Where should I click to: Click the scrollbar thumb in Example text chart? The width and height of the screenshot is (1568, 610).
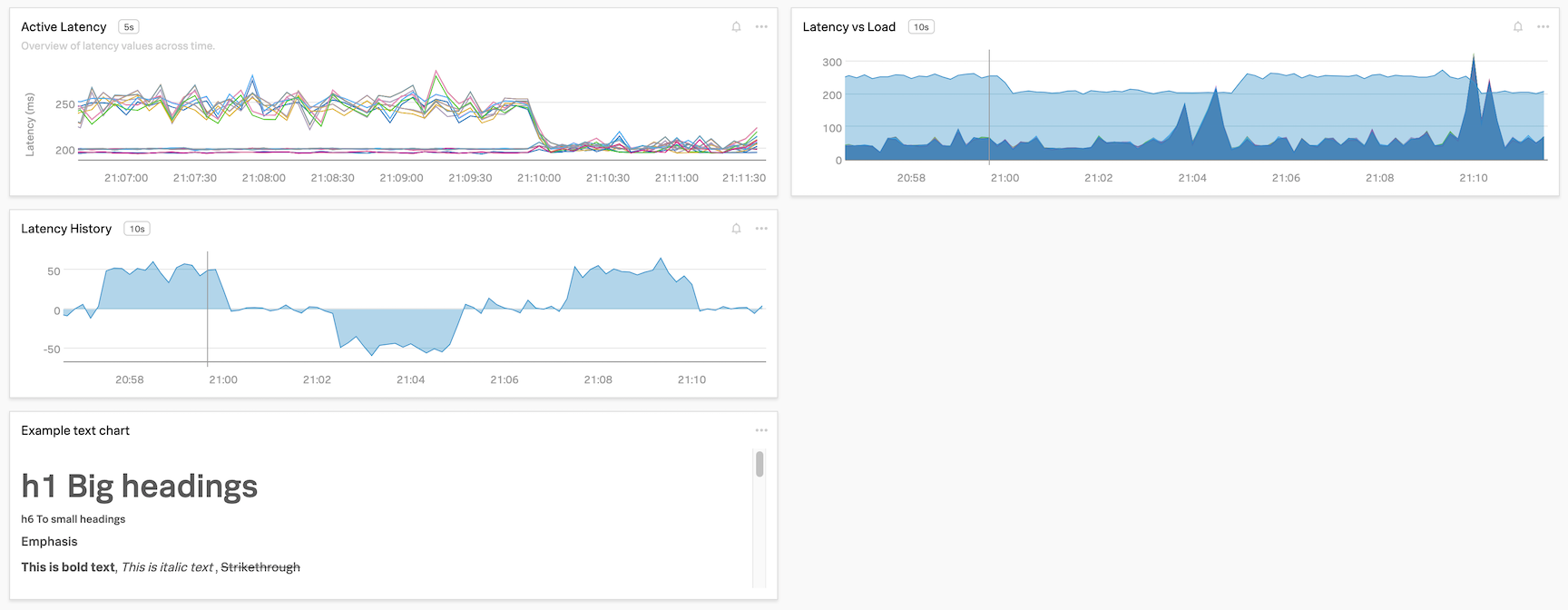pyautogui.click(x=759, y=465)
